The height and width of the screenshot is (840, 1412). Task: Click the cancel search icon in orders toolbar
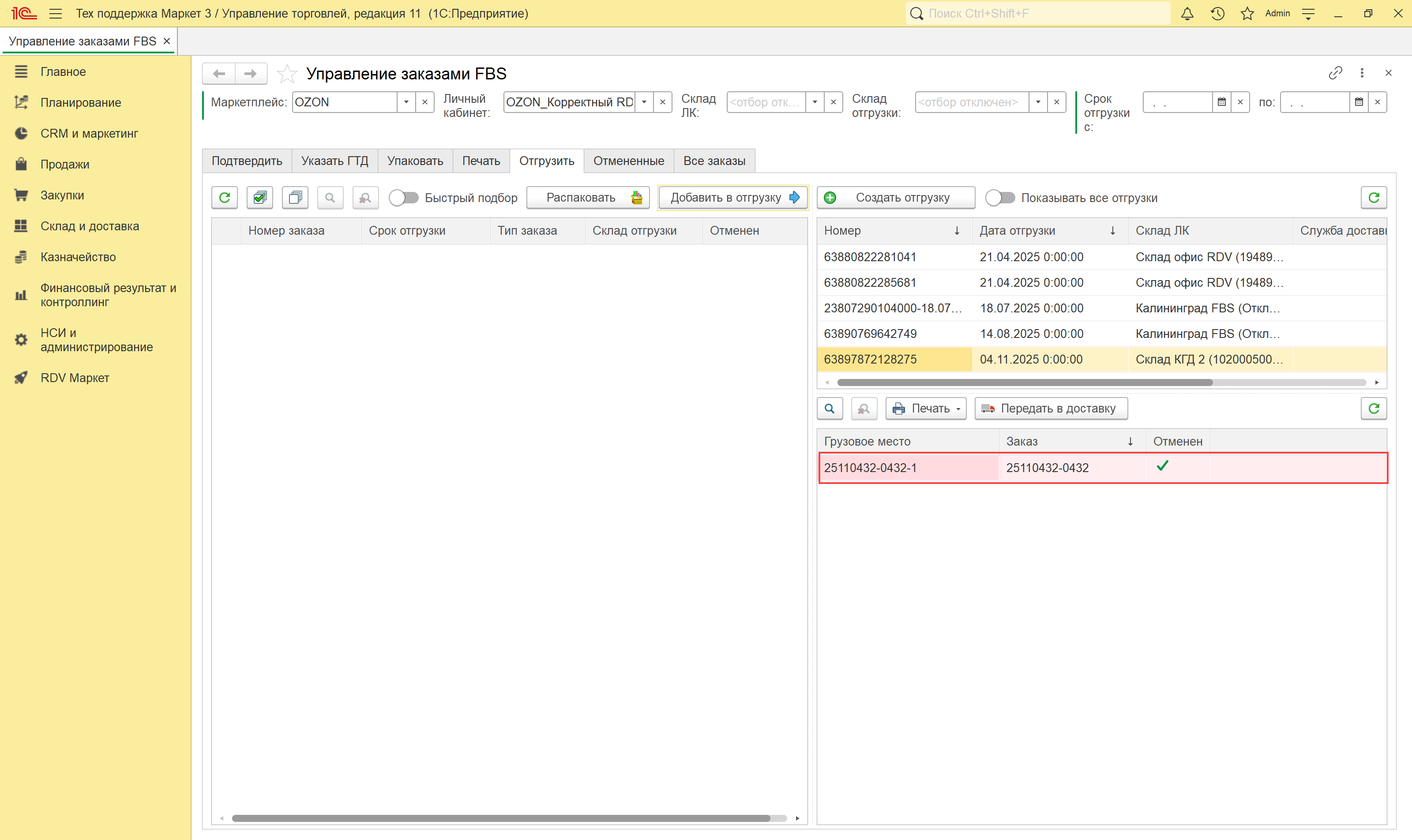(x=365, y=198)
